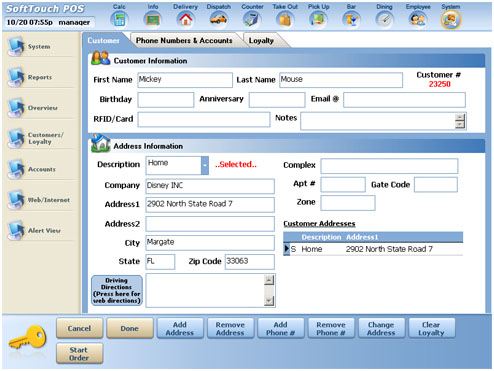Click the directions box scroll-up arrow
This screenshot has height=371, width=494.
click(x=269, y=280)
